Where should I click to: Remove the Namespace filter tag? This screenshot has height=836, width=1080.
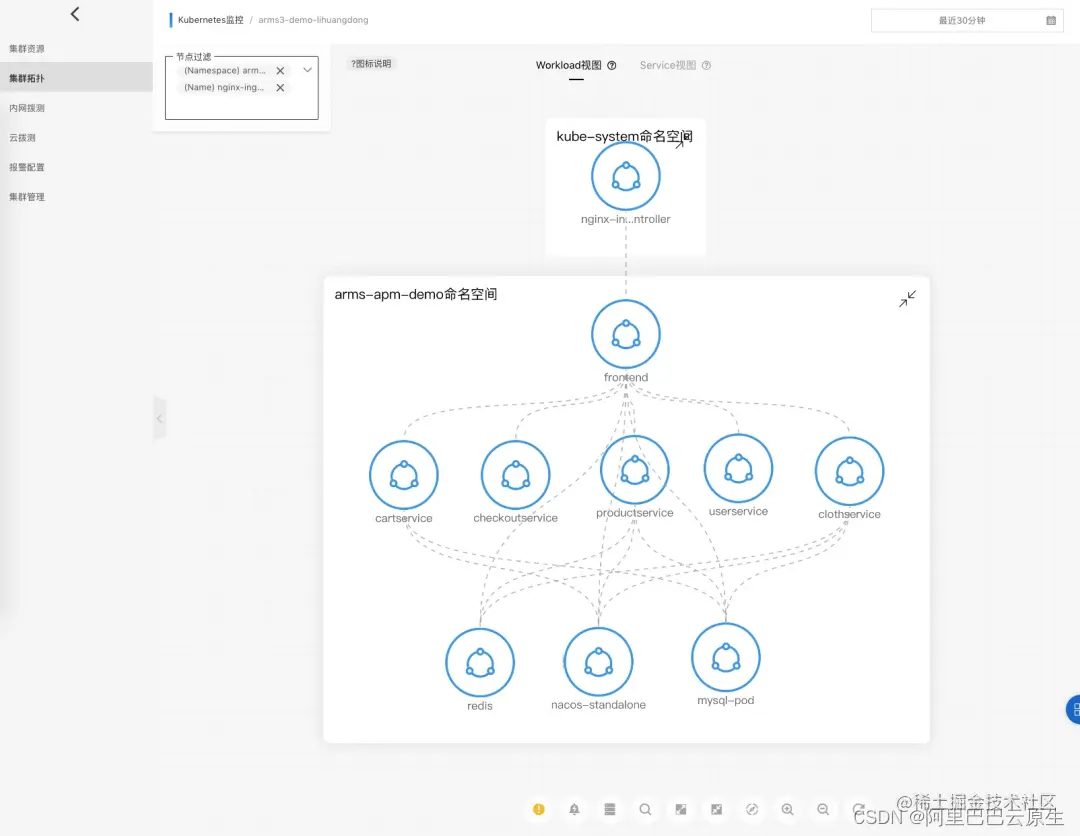[280, 71]
